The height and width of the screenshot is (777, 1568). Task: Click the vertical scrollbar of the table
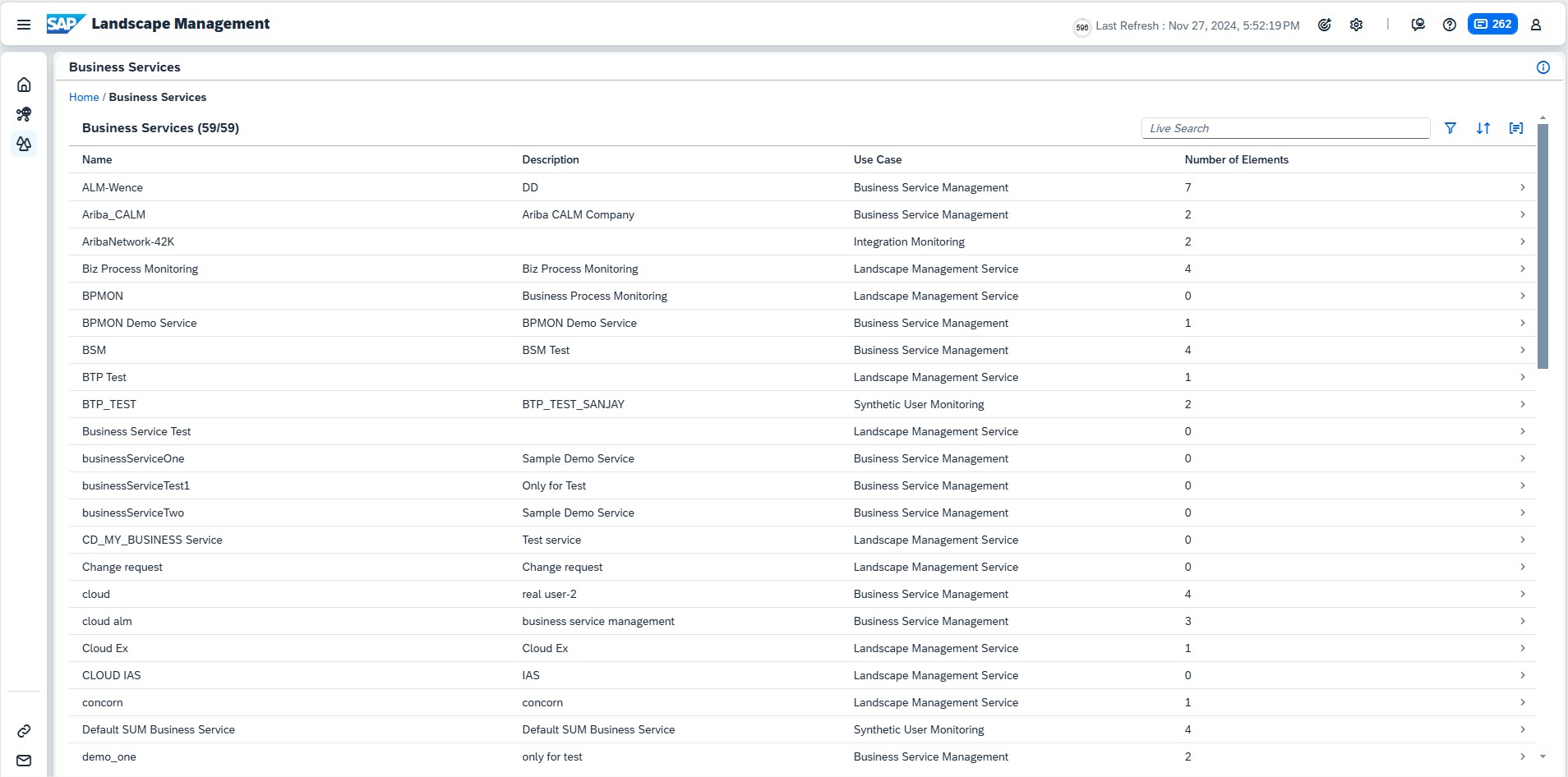coord(1543,246)
